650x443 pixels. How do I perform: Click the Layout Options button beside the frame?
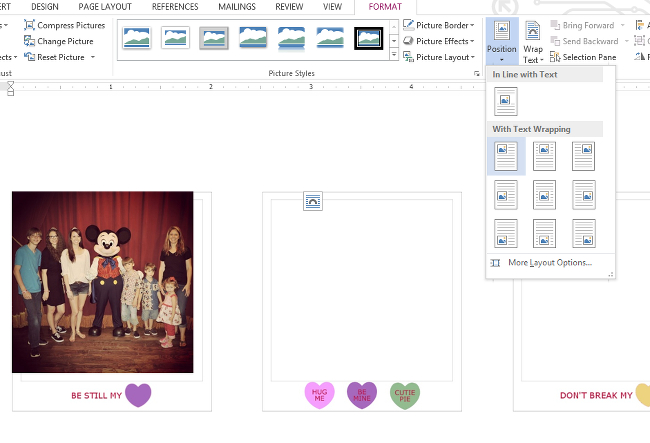coord(313,201)
